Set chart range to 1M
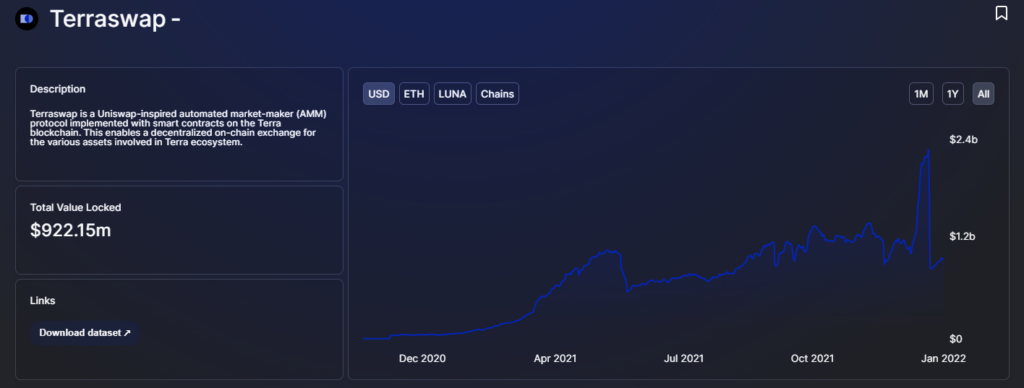 pyautogui.click(x=921, y=94)
